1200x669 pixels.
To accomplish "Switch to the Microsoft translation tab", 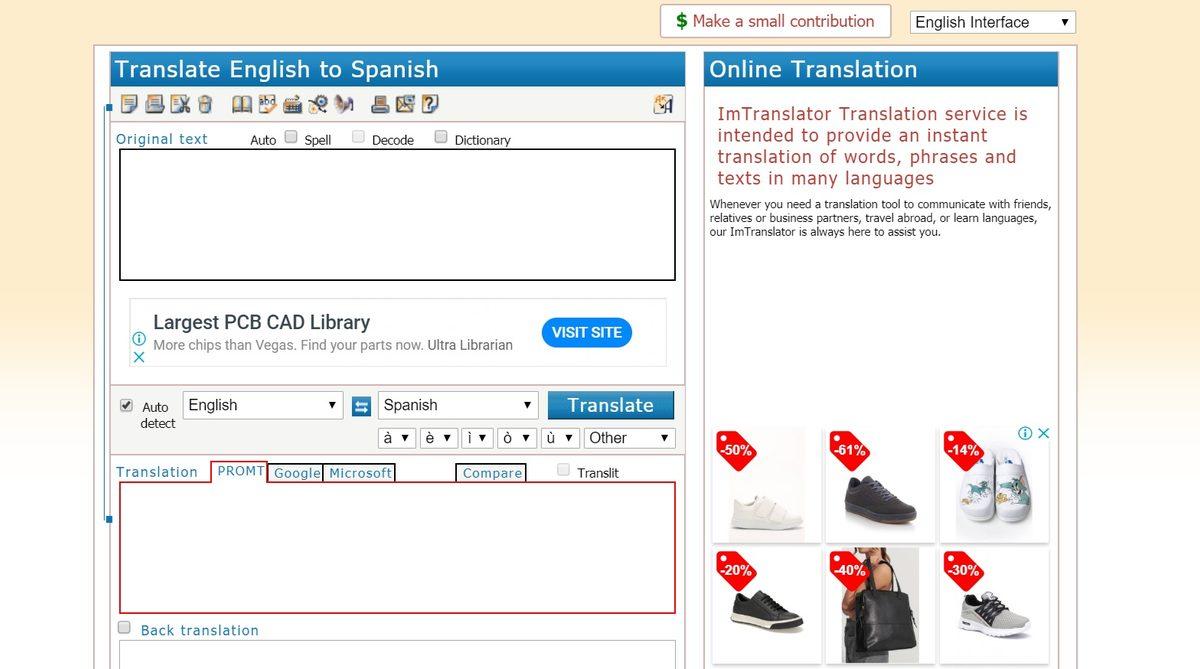I will click(x=360, y=473).
